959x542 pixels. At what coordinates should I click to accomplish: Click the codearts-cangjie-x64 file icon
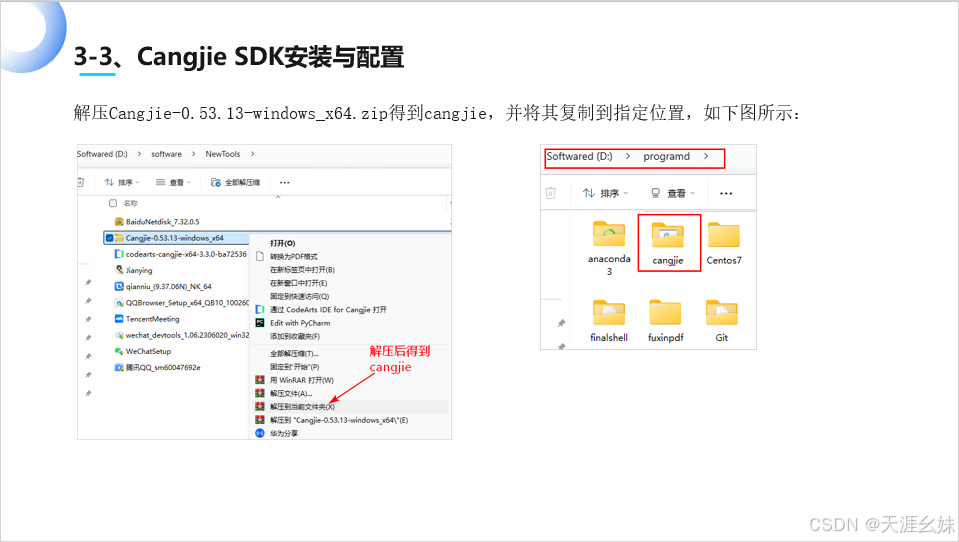point(119,254)
